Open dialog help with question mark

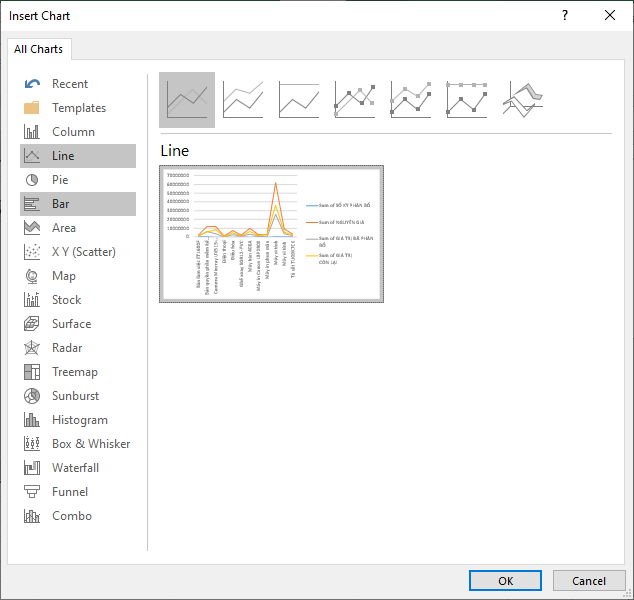coord(565,15)
